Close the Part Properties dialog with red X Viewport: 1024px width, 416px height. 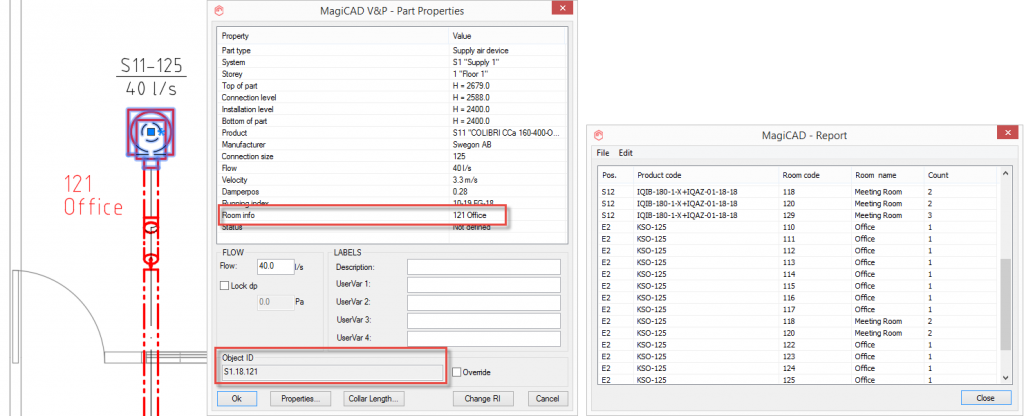pos(560,8)
